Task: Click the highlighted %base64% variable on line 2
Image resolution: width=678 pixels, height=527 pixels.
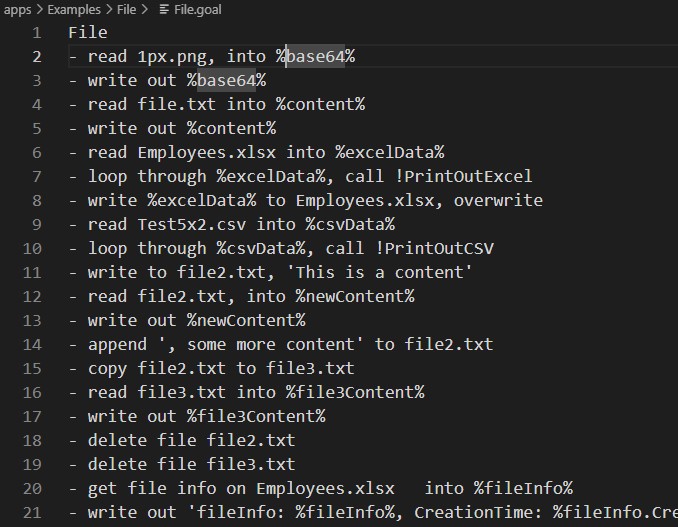Action: (315, 57)
